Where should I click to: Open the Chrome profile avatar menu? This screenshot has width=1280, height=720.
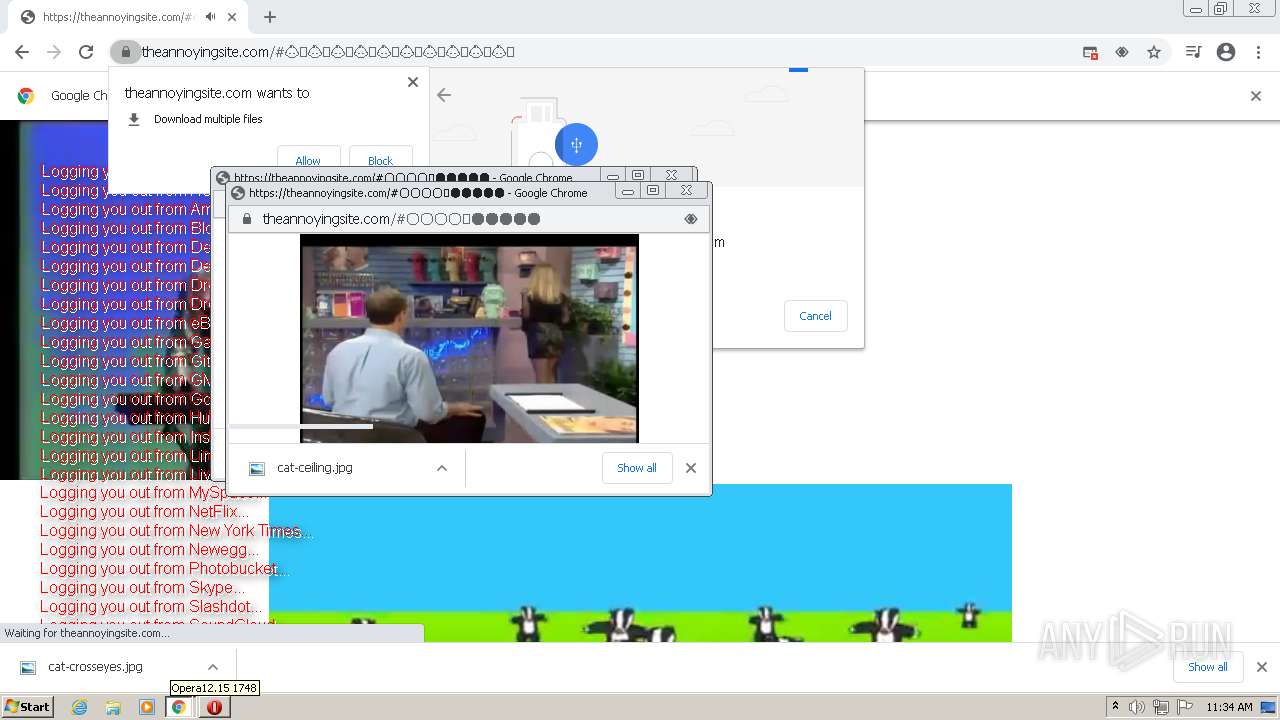pyautogui.click(x=1226, y=52)
